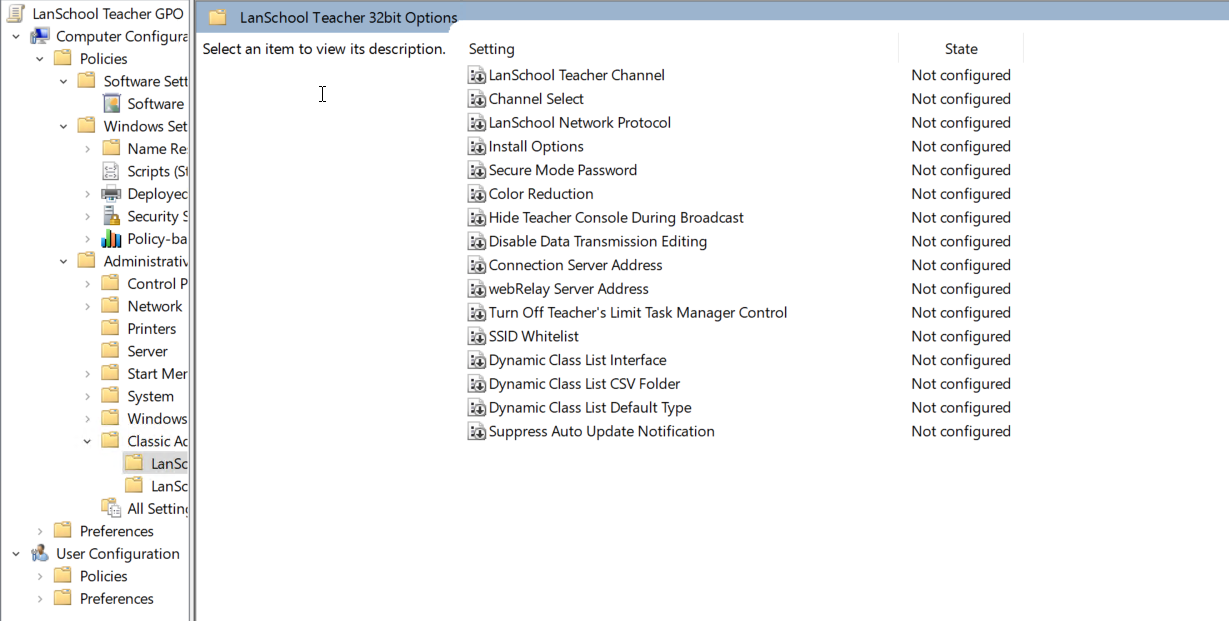Click the LanSchool Teacher GPO root icon
The height and width of the screenshot is (621, 1229).
[16, 14]
